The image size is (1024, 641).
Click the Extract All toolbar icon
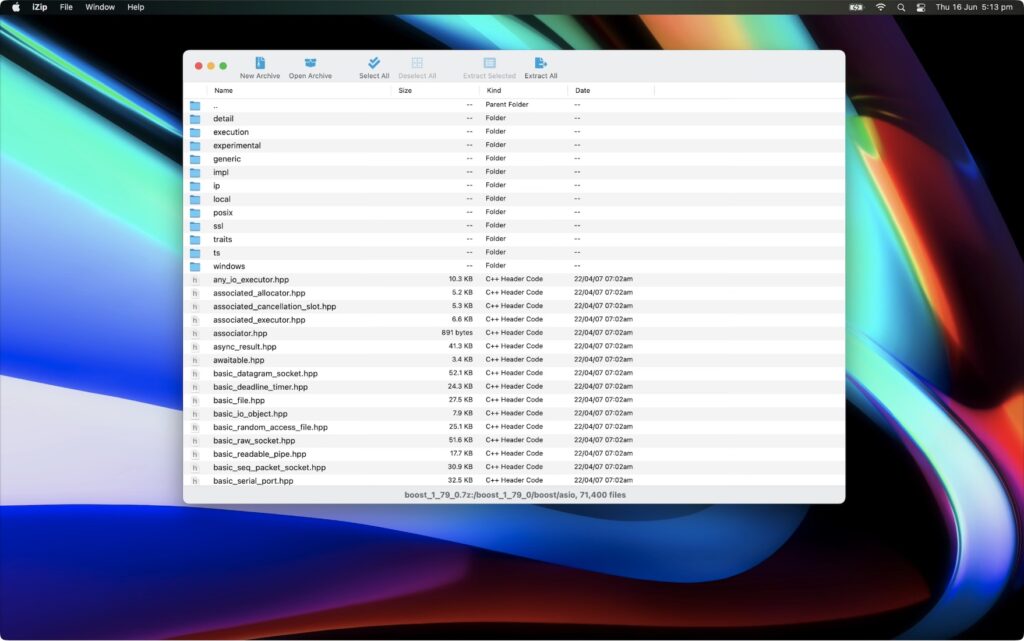pos(540,62)
